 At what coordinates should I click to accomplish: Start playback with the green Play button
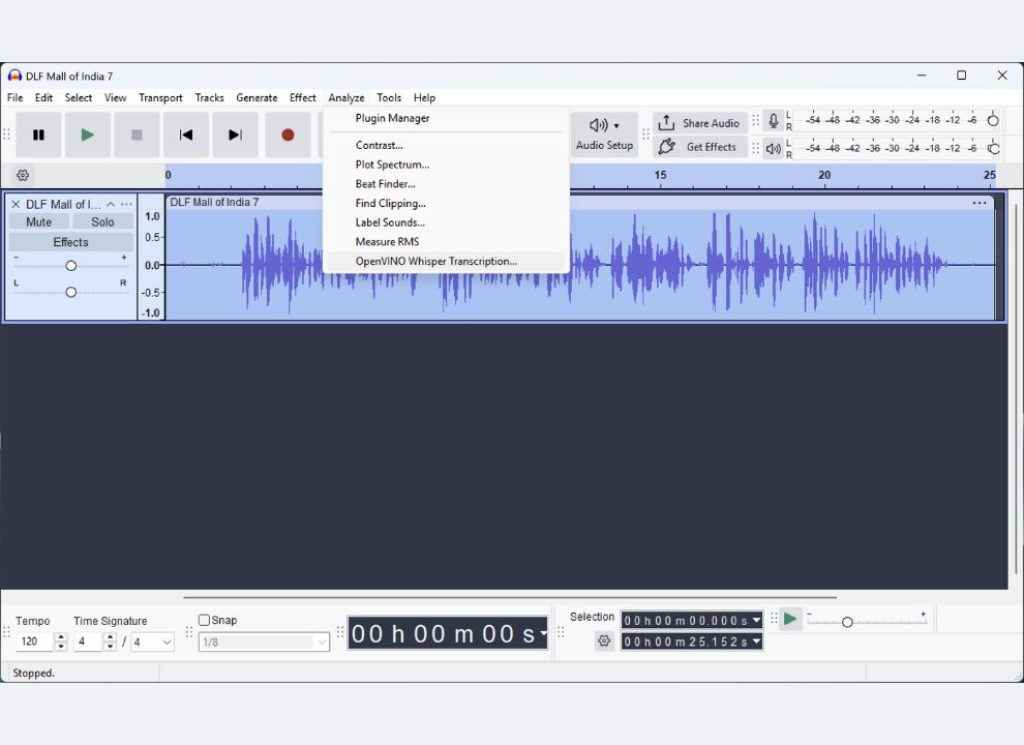88,135
